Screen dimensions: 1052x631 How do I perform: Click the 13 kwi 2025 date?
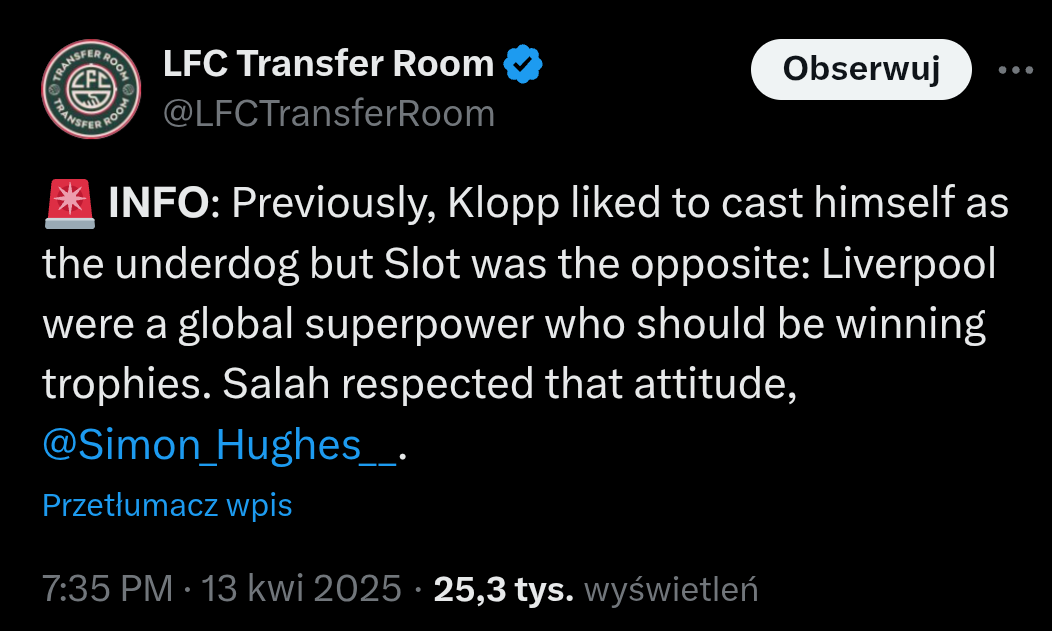click(x=301, y=589)
